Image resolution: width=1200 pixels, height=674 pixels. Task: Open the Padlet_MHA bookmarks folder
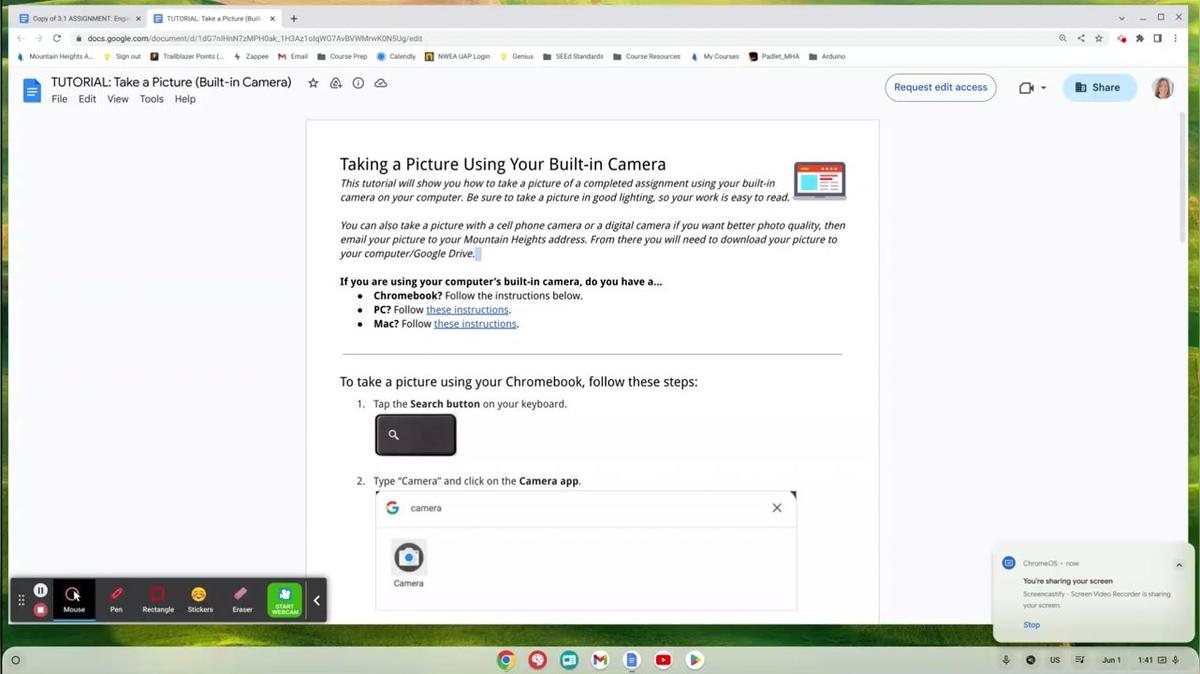click(x=774, y=56)
